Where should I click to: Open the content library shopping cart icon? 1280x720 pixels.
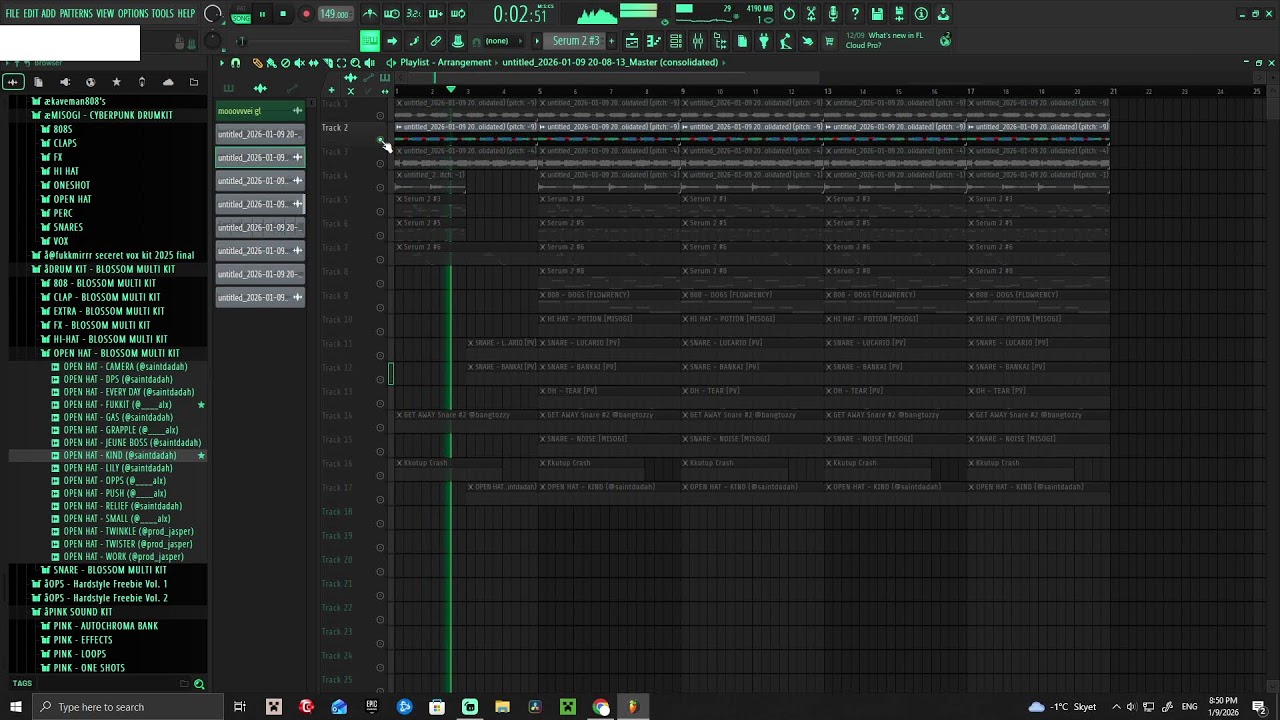828,41
